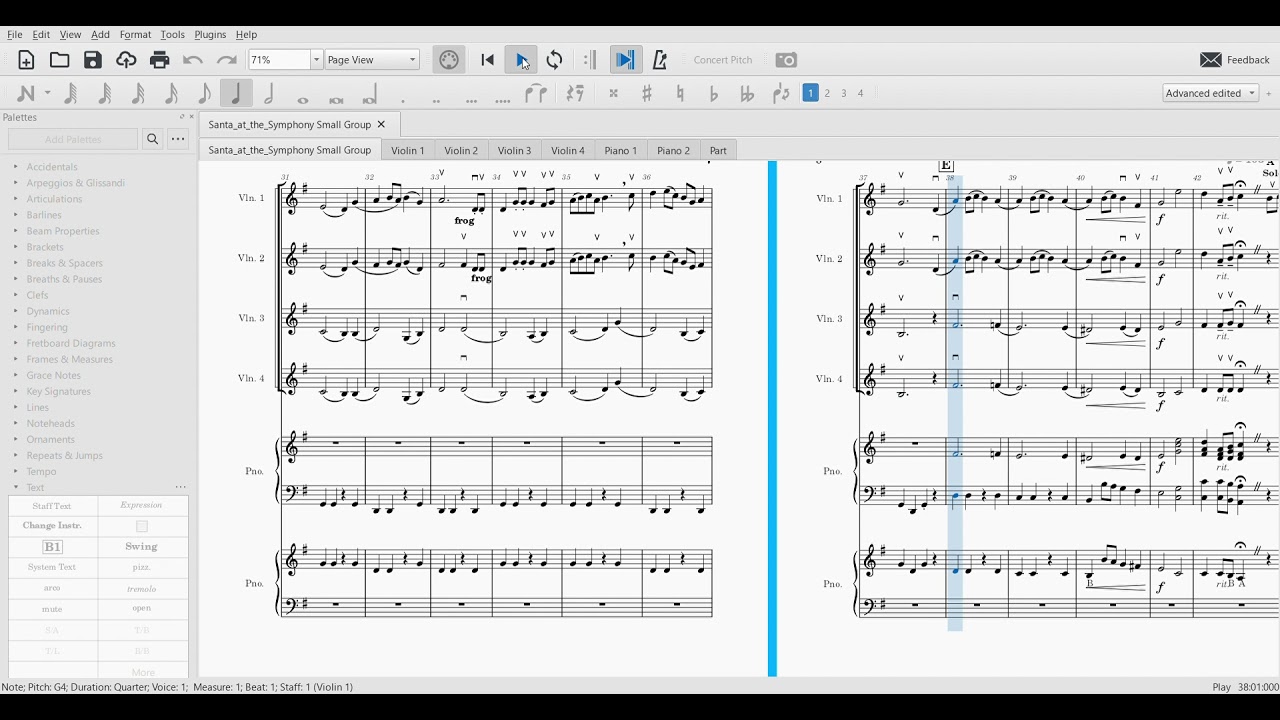This screenshot has height=720, width=1280.
Task: Open the Advanced edited workspace dropdown
Action: click(x=1210, y=93)
